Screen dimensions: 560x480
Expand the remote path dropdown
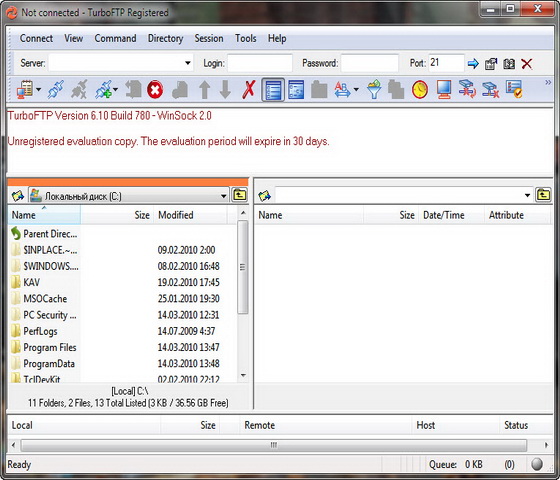click(x=527, y=195)
